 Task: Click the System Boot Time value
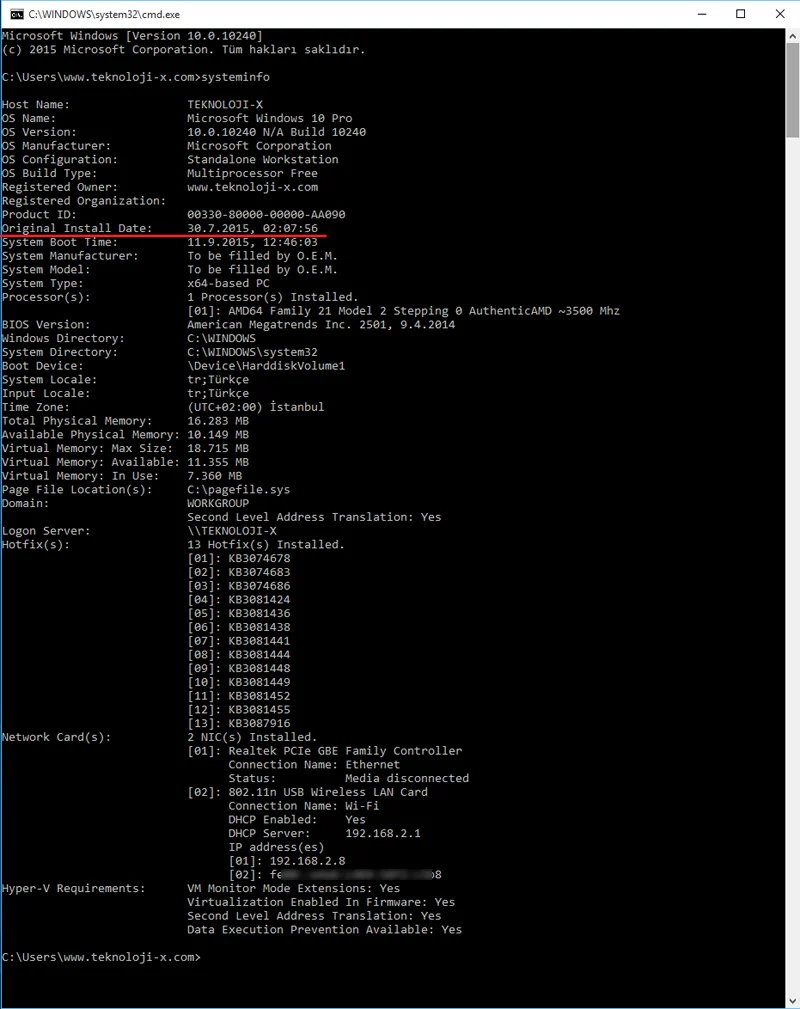[252, 242]
